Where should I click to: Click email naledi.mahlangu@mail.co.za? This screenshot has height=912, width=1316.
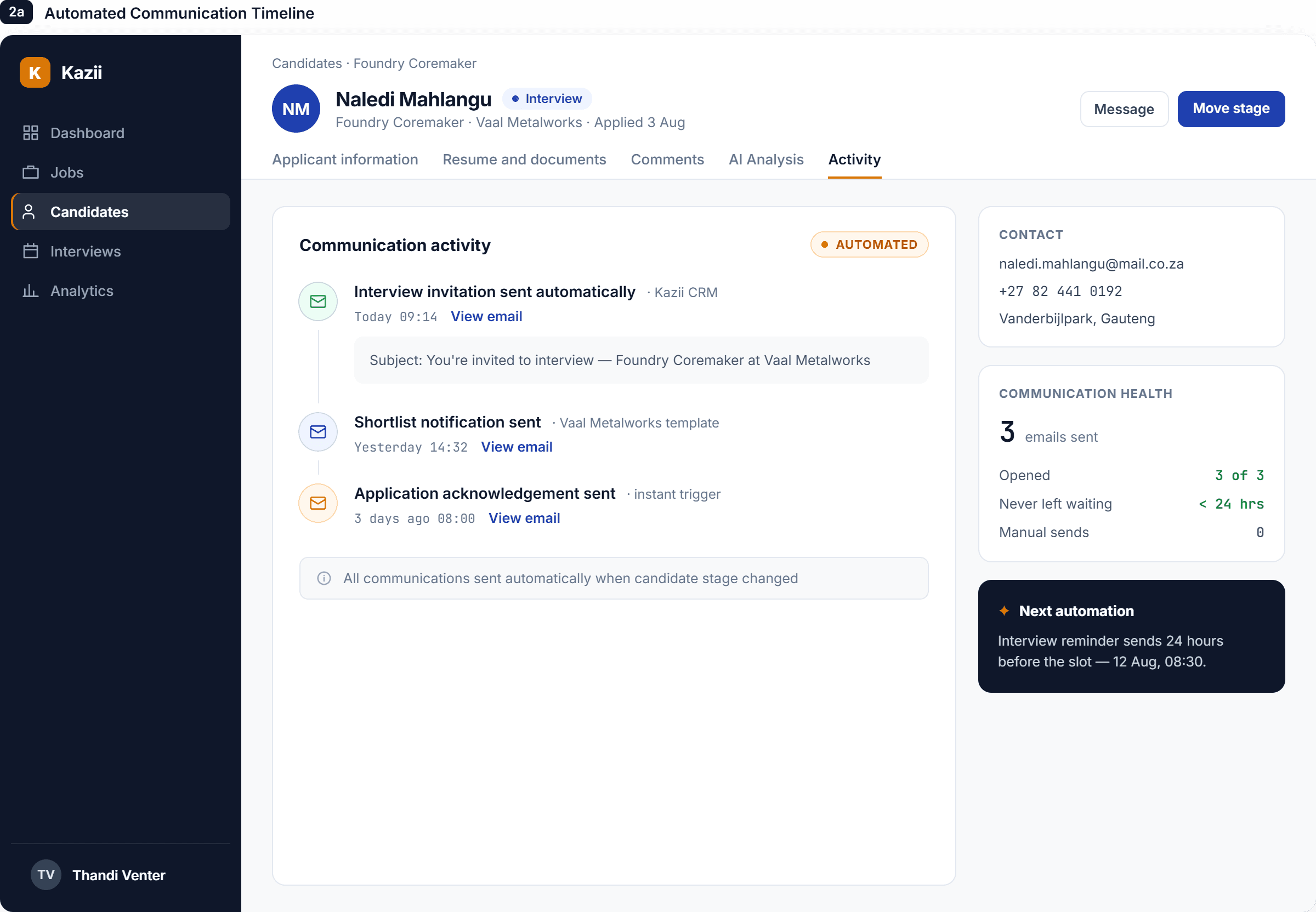pos(1091,264)
